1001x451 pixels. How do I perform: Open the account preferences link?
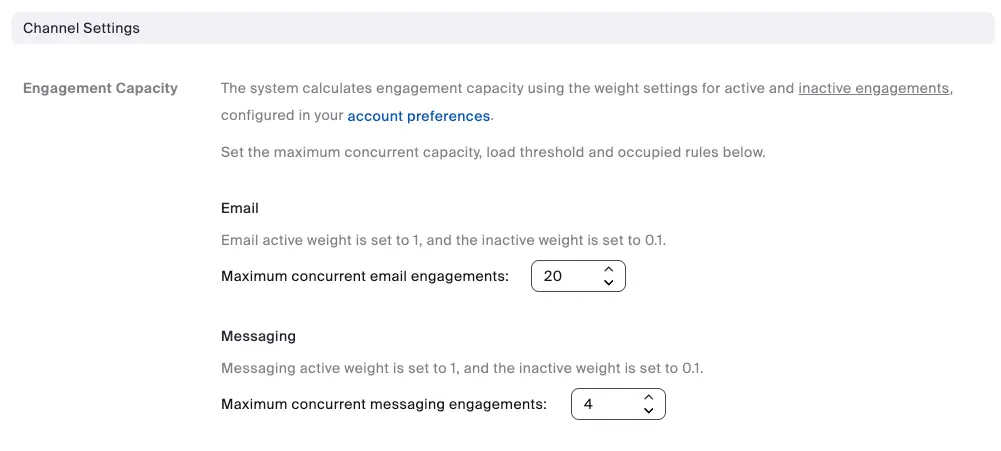[x=418, y=116]
